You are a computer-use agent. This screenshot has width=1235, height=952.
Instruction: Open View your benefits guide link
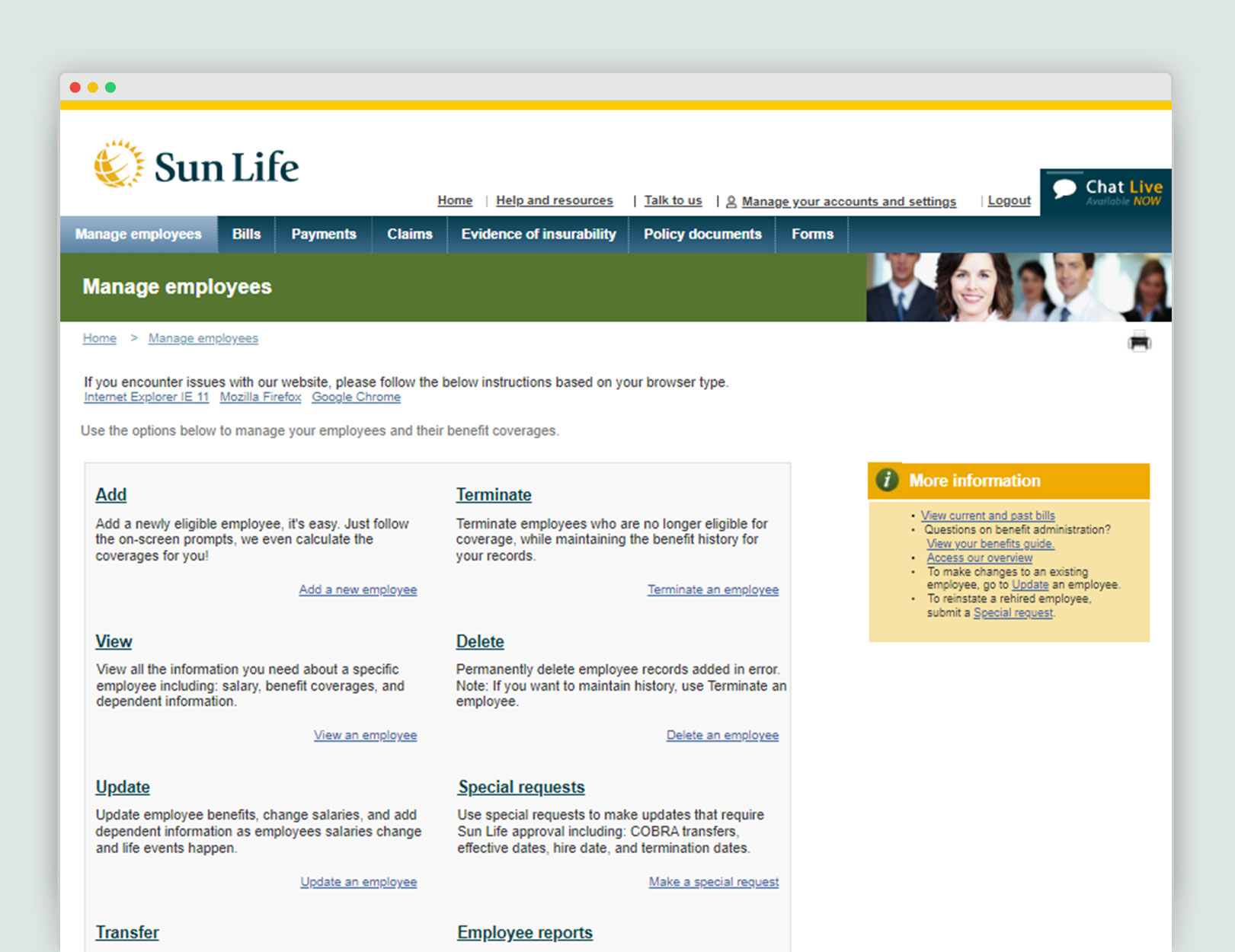click(x=990, y=544)
